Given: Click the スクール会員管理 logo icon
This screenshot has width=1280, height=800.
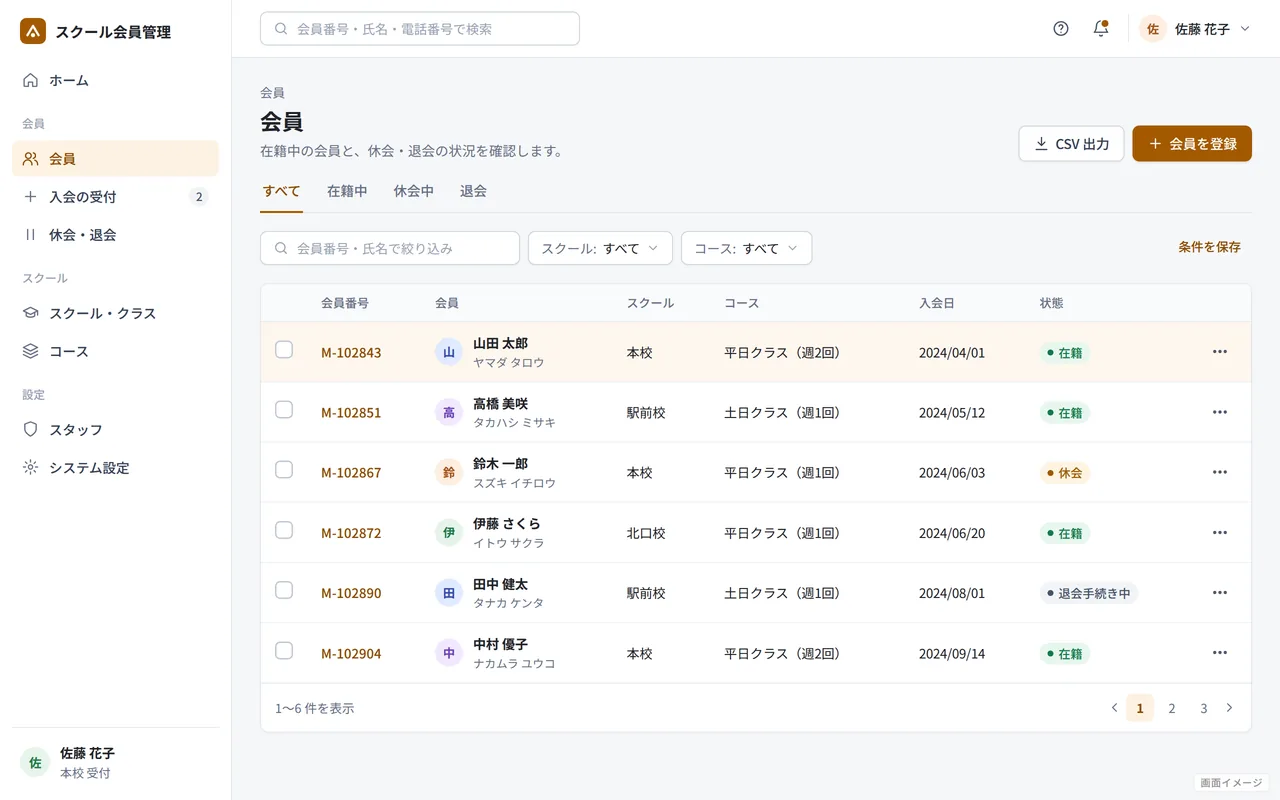Looking at the screenshot, I should (33, 31).
